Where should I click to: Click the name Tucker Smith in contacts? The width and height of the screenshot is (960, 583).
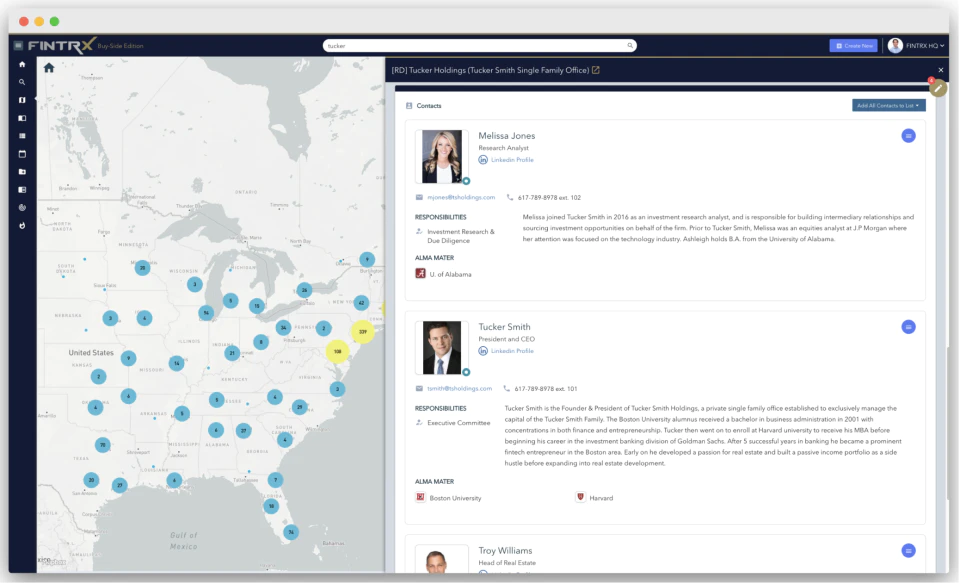[x=504, y=327]
